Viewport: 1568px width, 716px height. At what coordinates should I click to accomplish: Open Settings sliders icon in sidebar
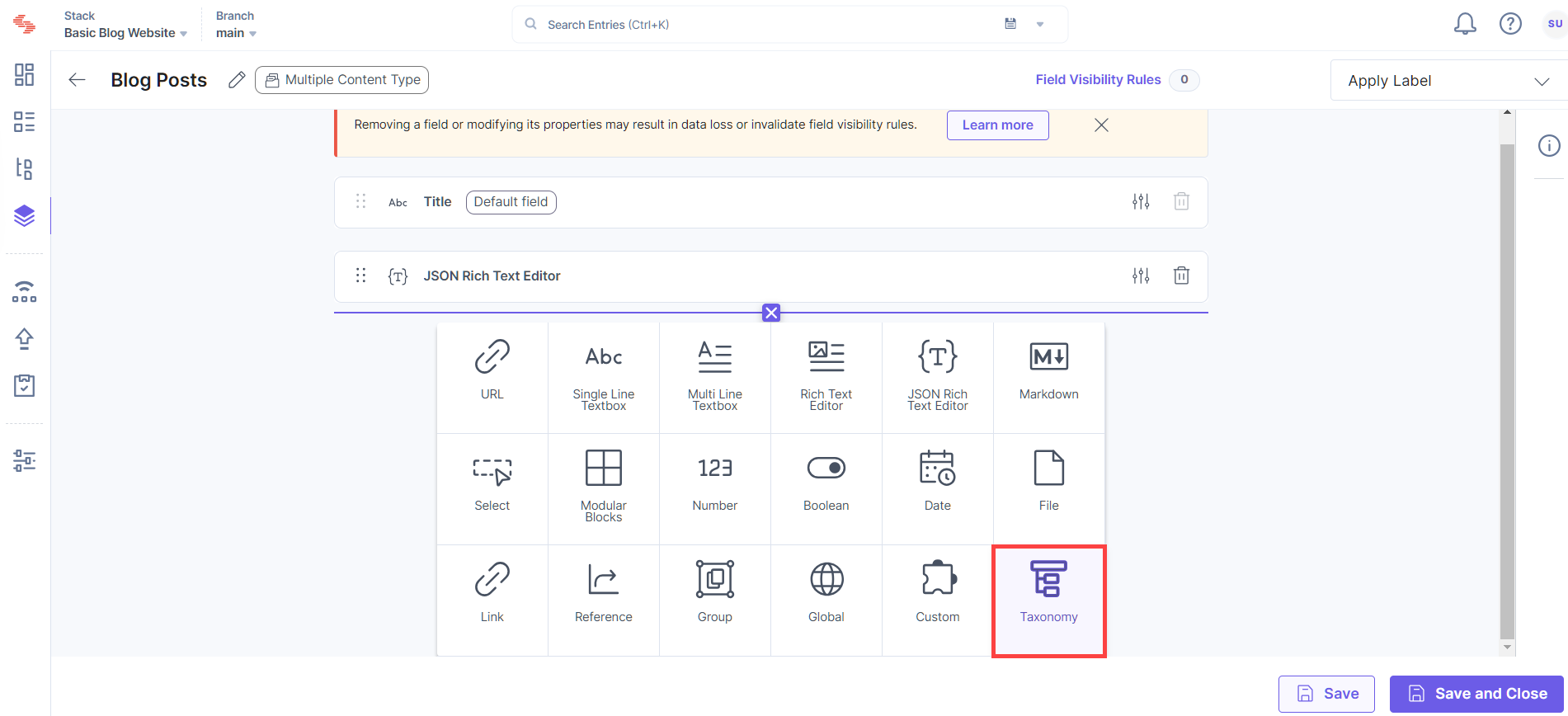[x=25, y=460]
